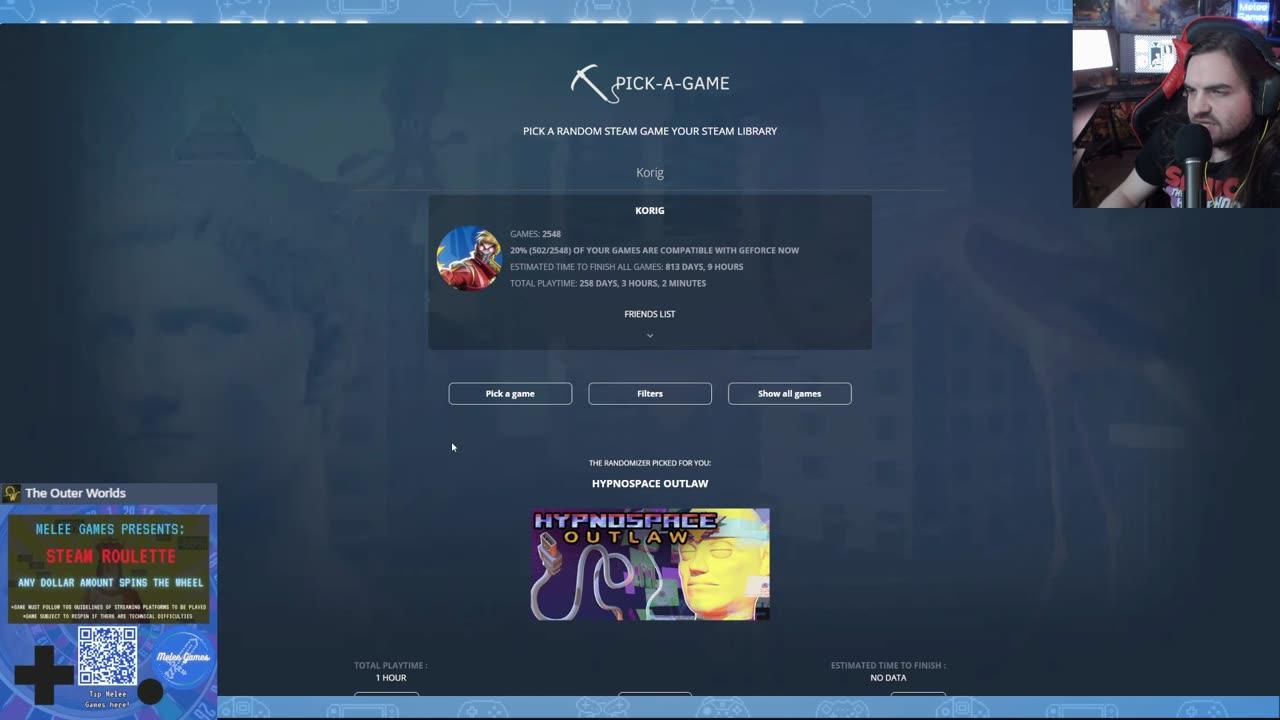The image size is (1280, 720).
Task: Click total playtime 258 days text
Action: click(x=608, y=283)
